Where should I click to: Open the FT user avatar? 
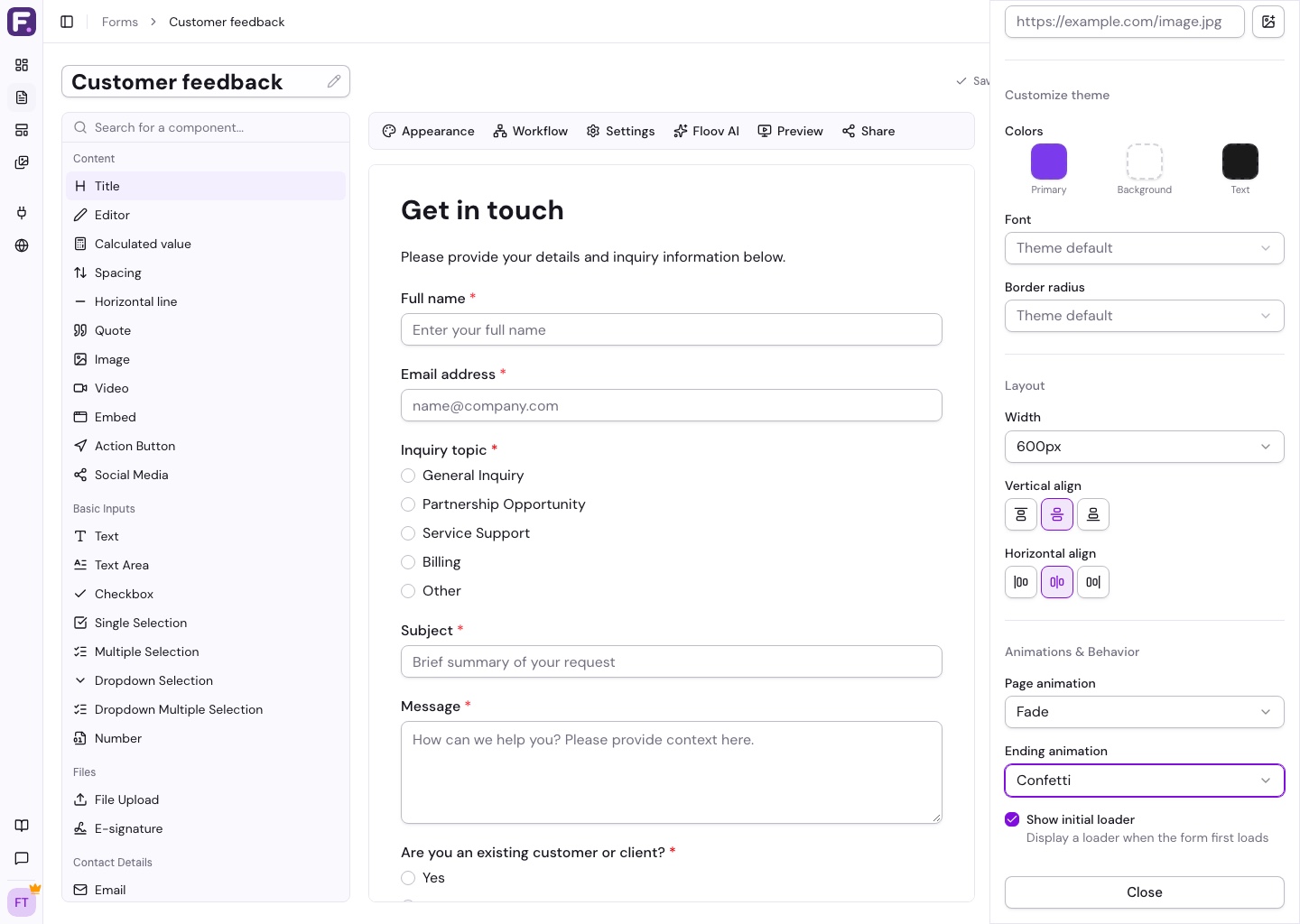point(22,902)
